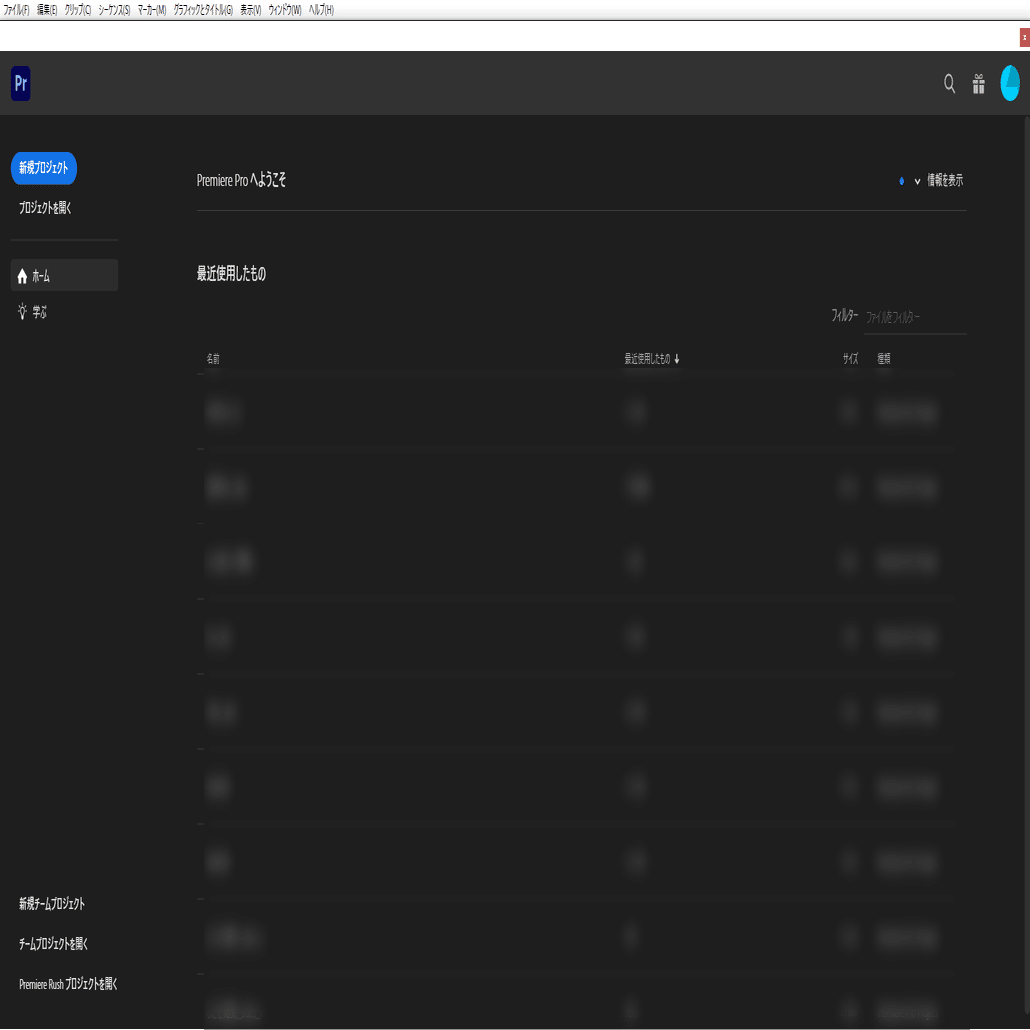Open 学ぶ with the lightbulb icon
The image size is (1030, 1030).
[x=33, y=312]
